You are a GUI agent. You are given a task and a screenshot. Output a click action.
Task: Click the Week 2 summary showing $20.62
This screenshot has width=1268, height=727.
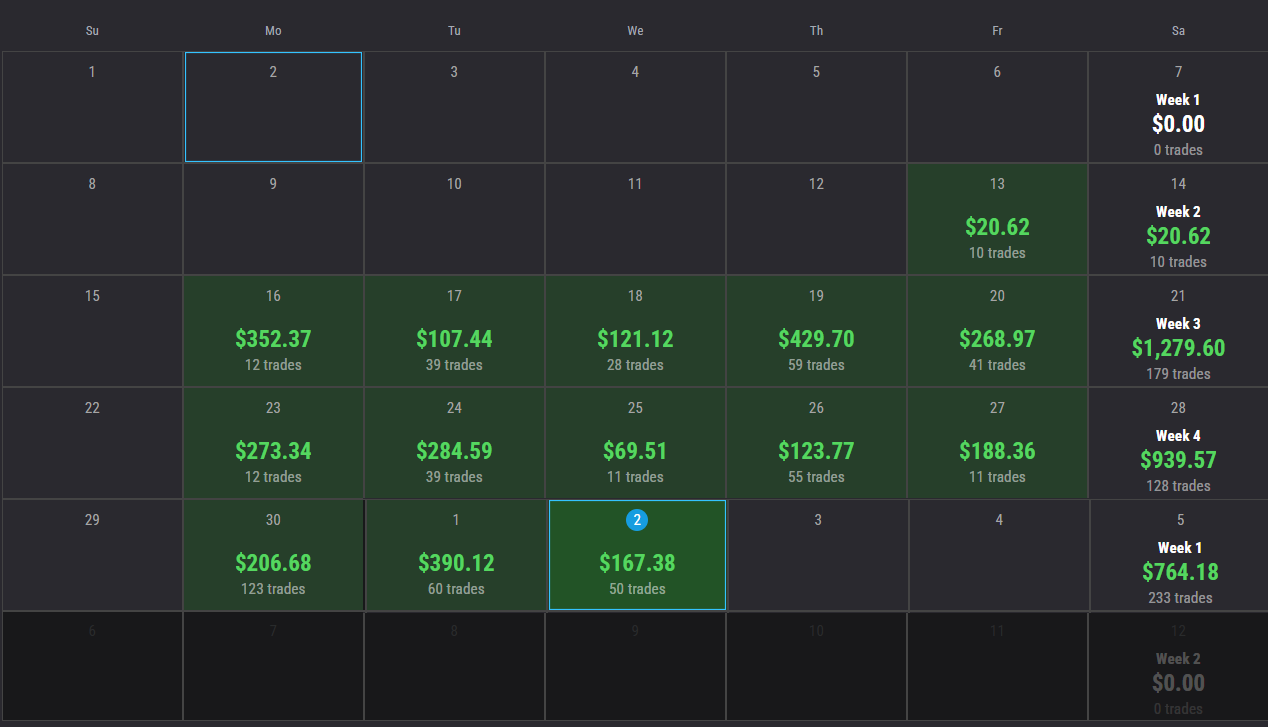(x=1178, y=219)
